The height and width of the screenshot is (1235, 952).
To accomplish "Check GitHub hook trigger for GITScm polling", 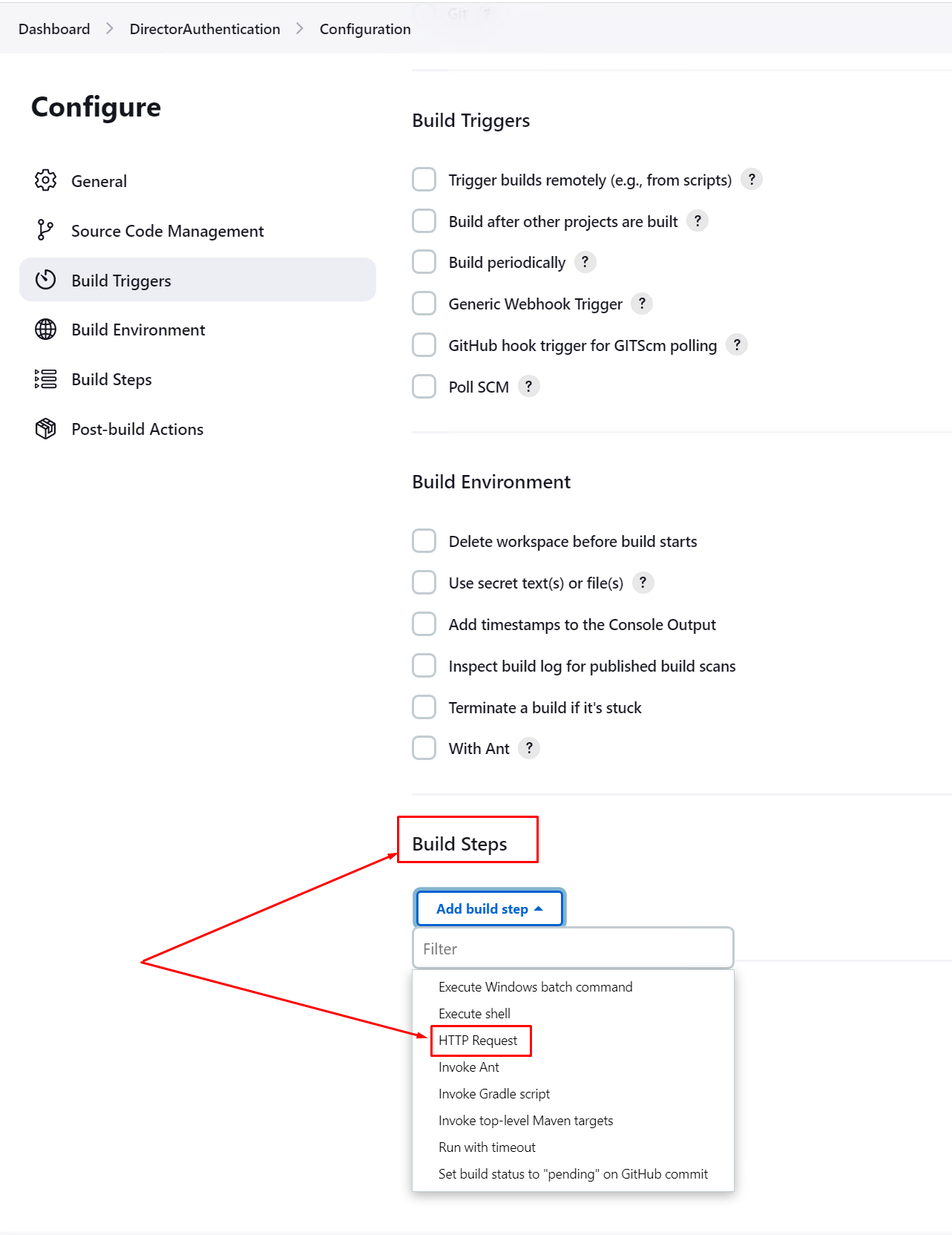I will [424, 344].
